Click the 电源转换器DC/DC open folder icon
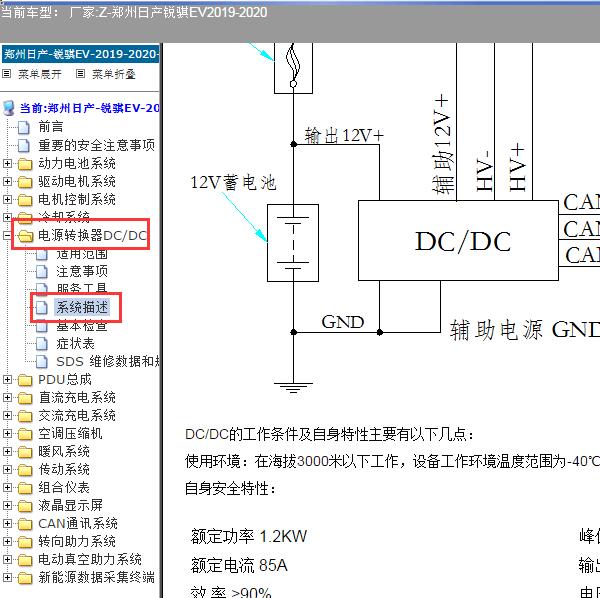 (25, 236)
